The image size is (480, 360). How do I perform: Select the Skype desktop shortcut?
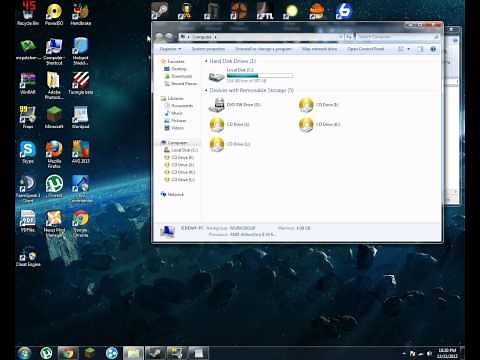(x=28, y=152)
